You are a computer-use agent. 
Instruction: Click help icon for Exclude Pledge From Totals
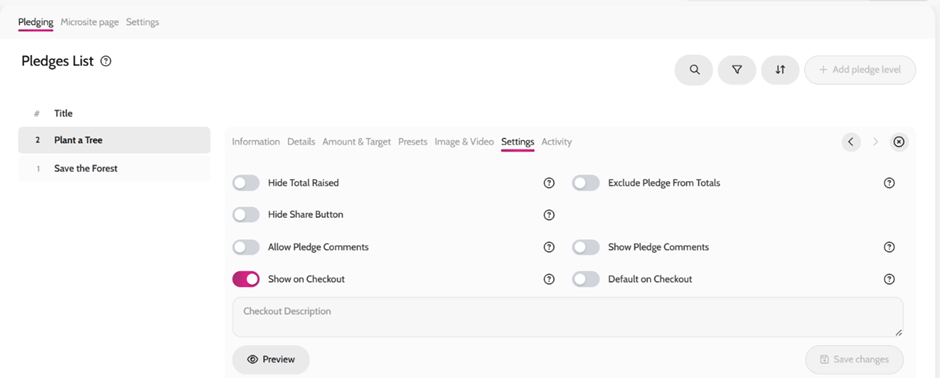click(889, 183)
